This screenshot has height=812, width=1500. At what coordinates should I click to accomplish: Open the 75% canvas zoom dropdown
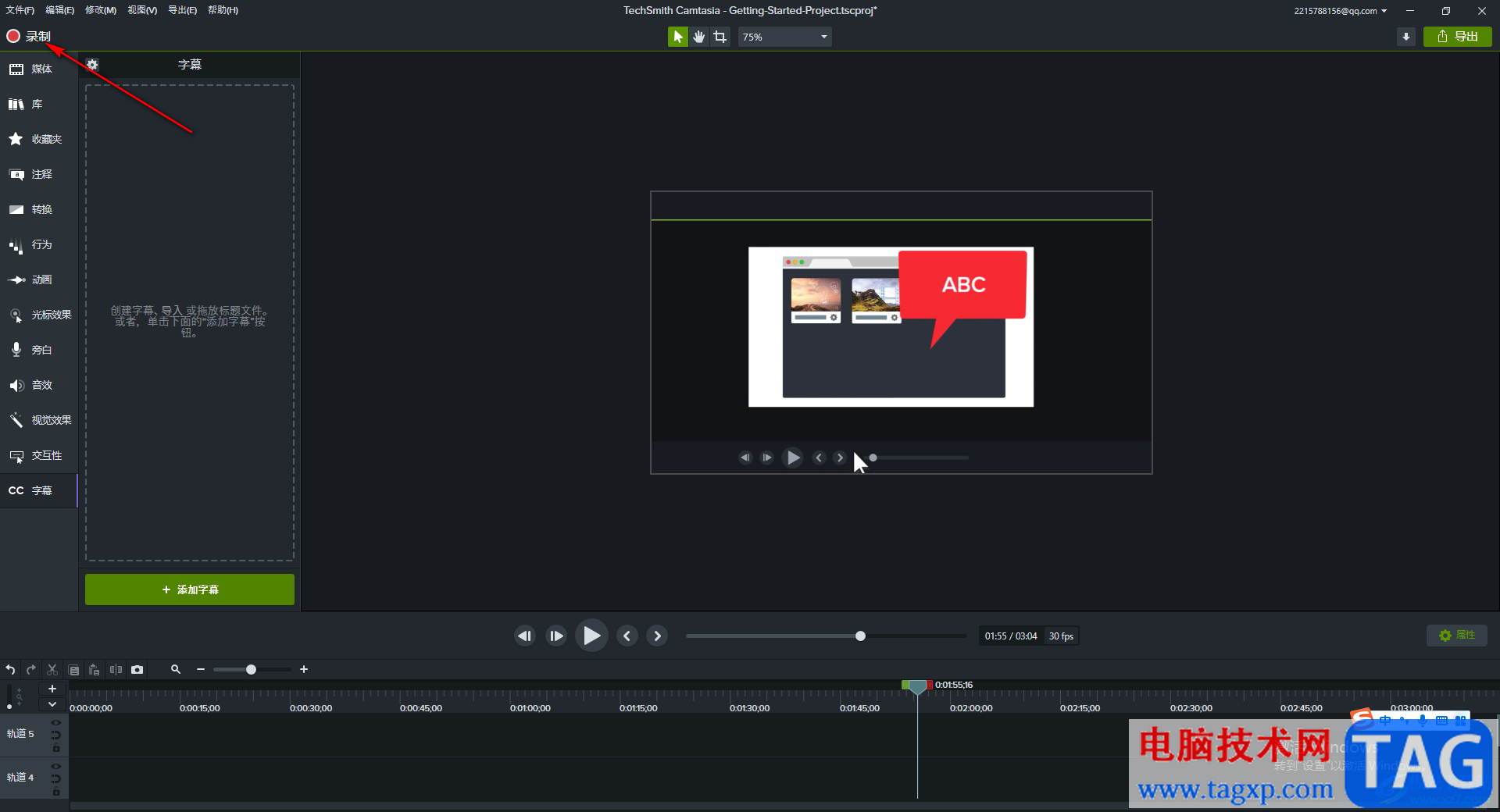pos(784,37)
